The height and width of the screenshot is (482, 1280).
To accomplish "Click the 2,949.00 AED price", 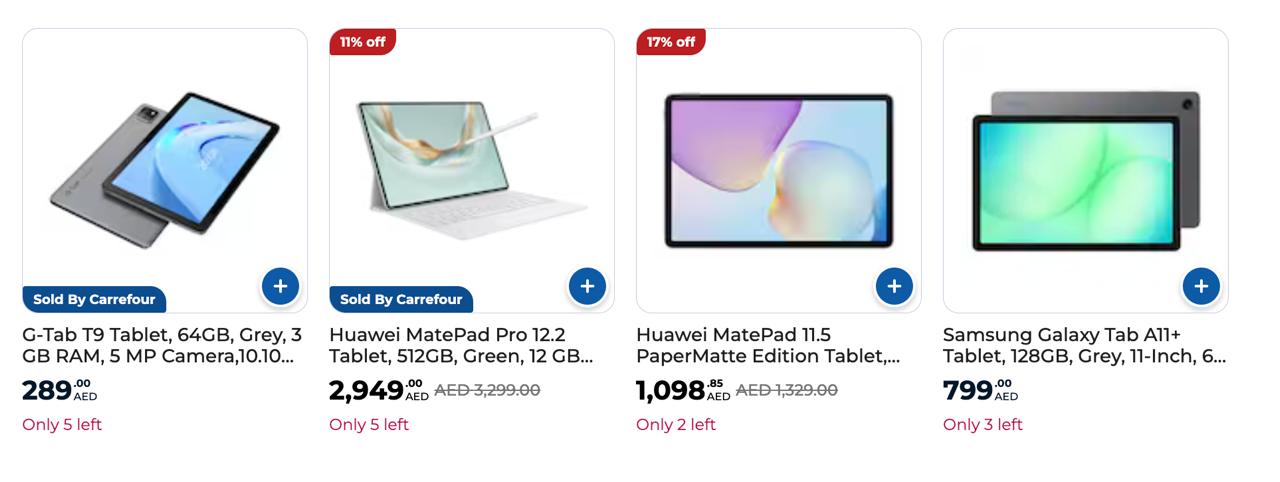I will [379, 390].
